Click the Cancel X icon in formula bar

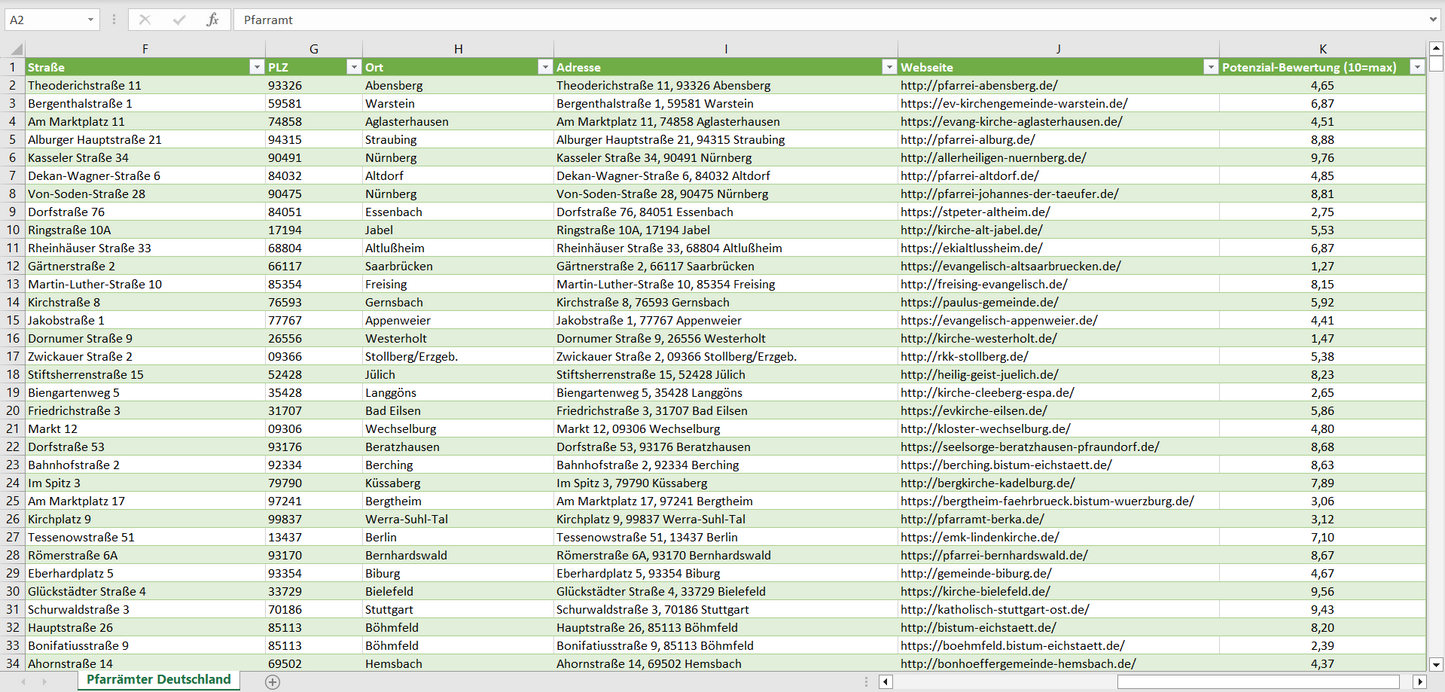145,20
